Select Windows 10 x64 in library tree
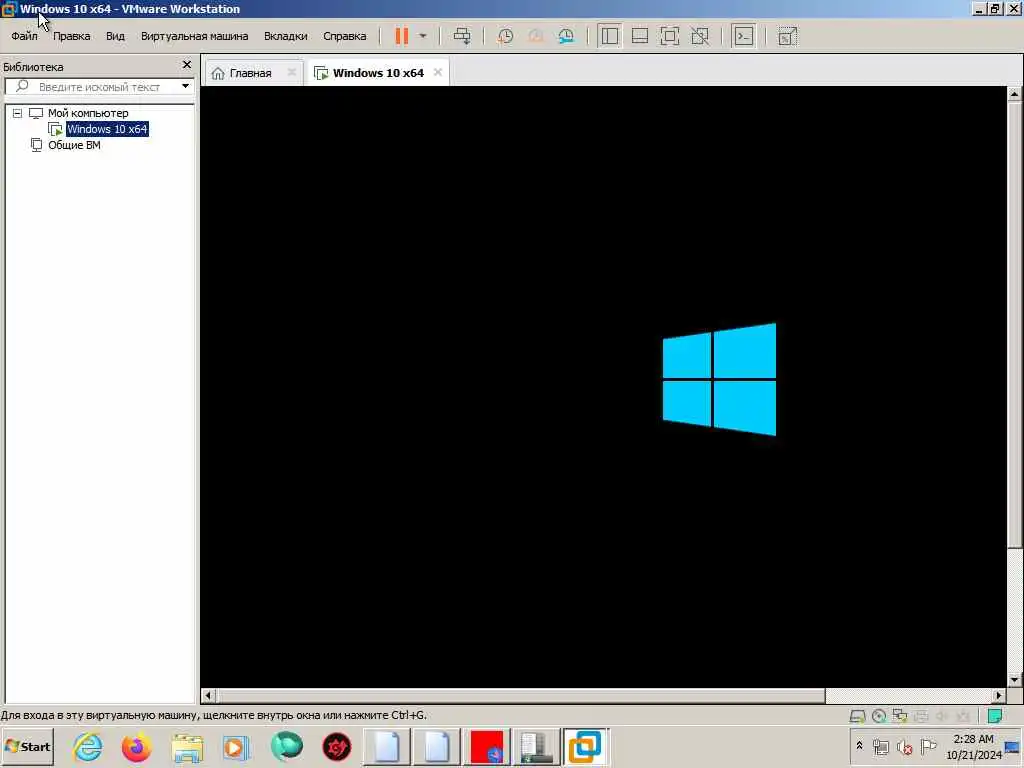1024x768 pixels. [107, 129]
